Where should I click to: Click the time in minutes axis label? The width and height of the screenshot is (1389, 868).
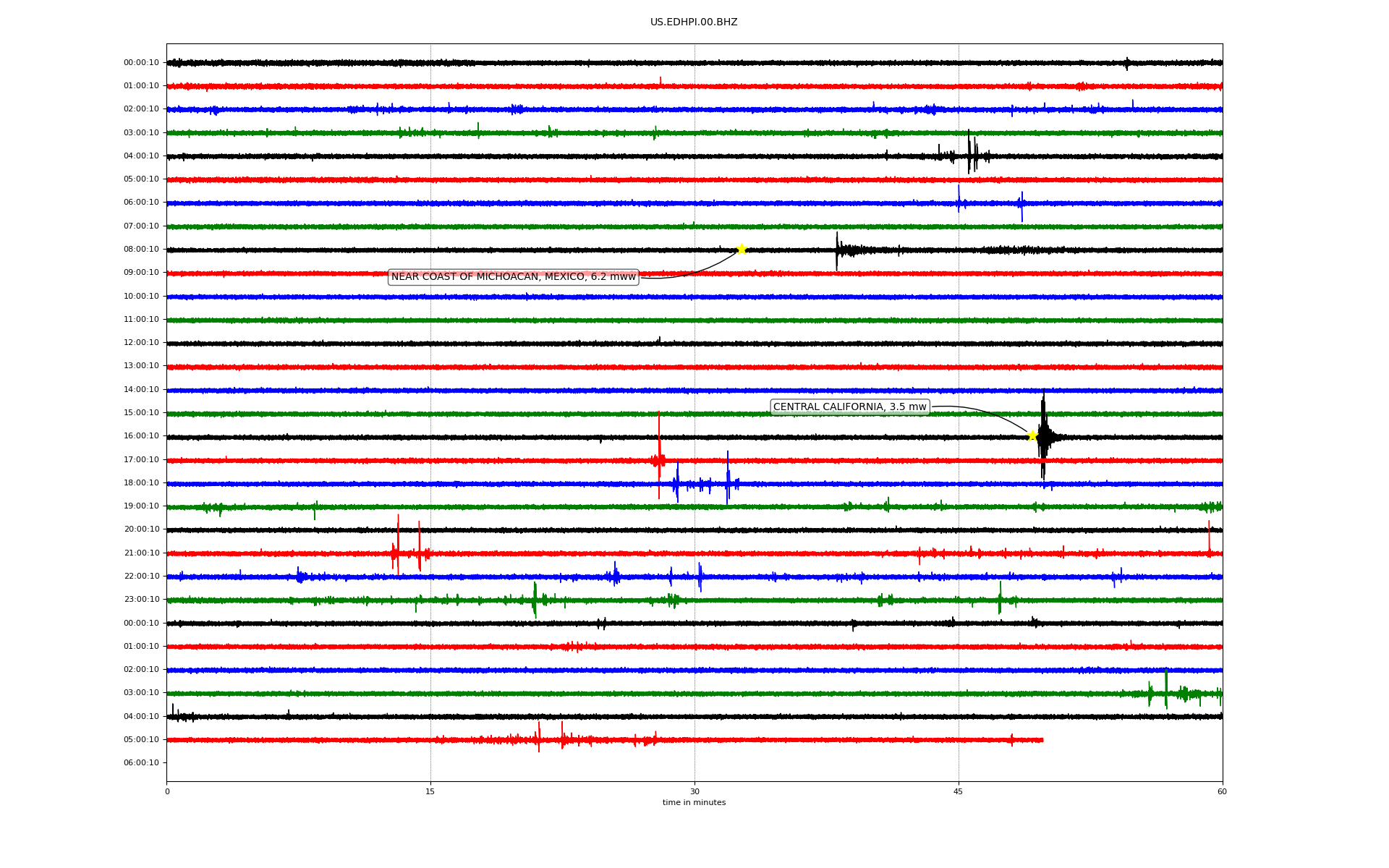[694, 803]
